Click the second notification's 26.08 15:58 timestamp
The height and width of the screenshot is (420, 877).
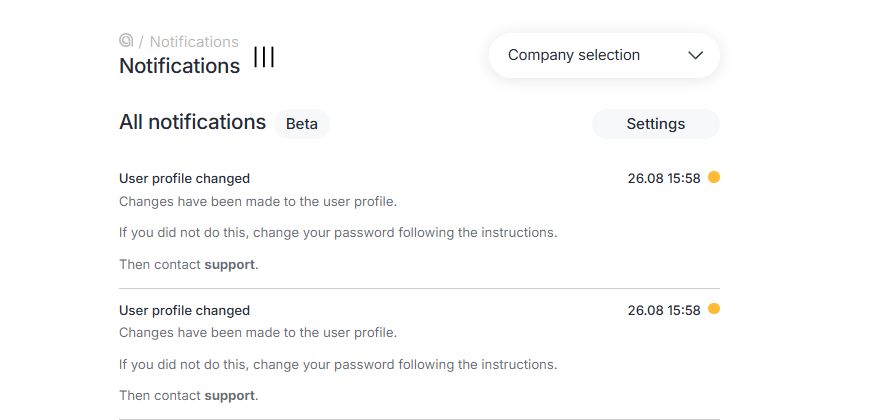click(x=664, y=310)
